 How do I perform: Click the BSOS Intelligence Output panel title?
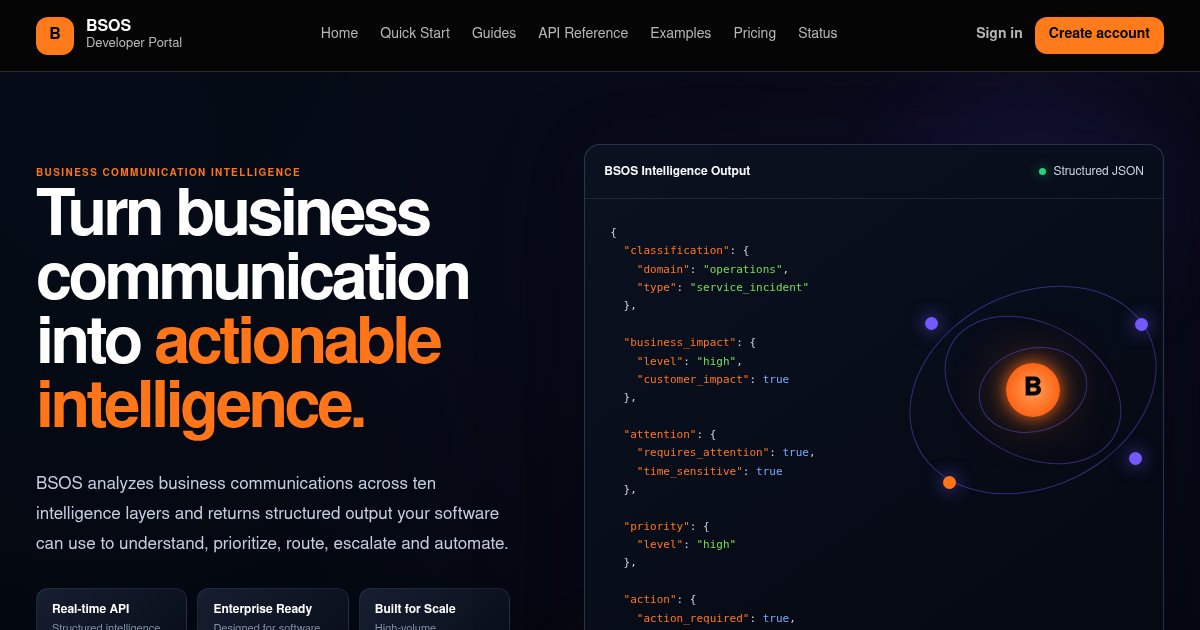(x=677, y=171)
